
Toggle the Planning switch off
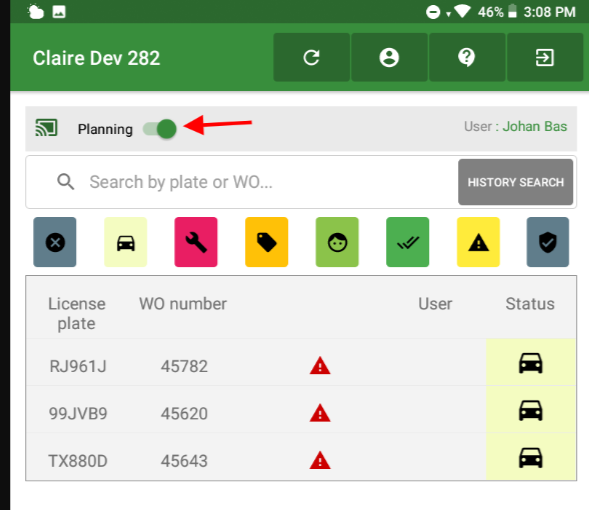[x=160, y=129]
